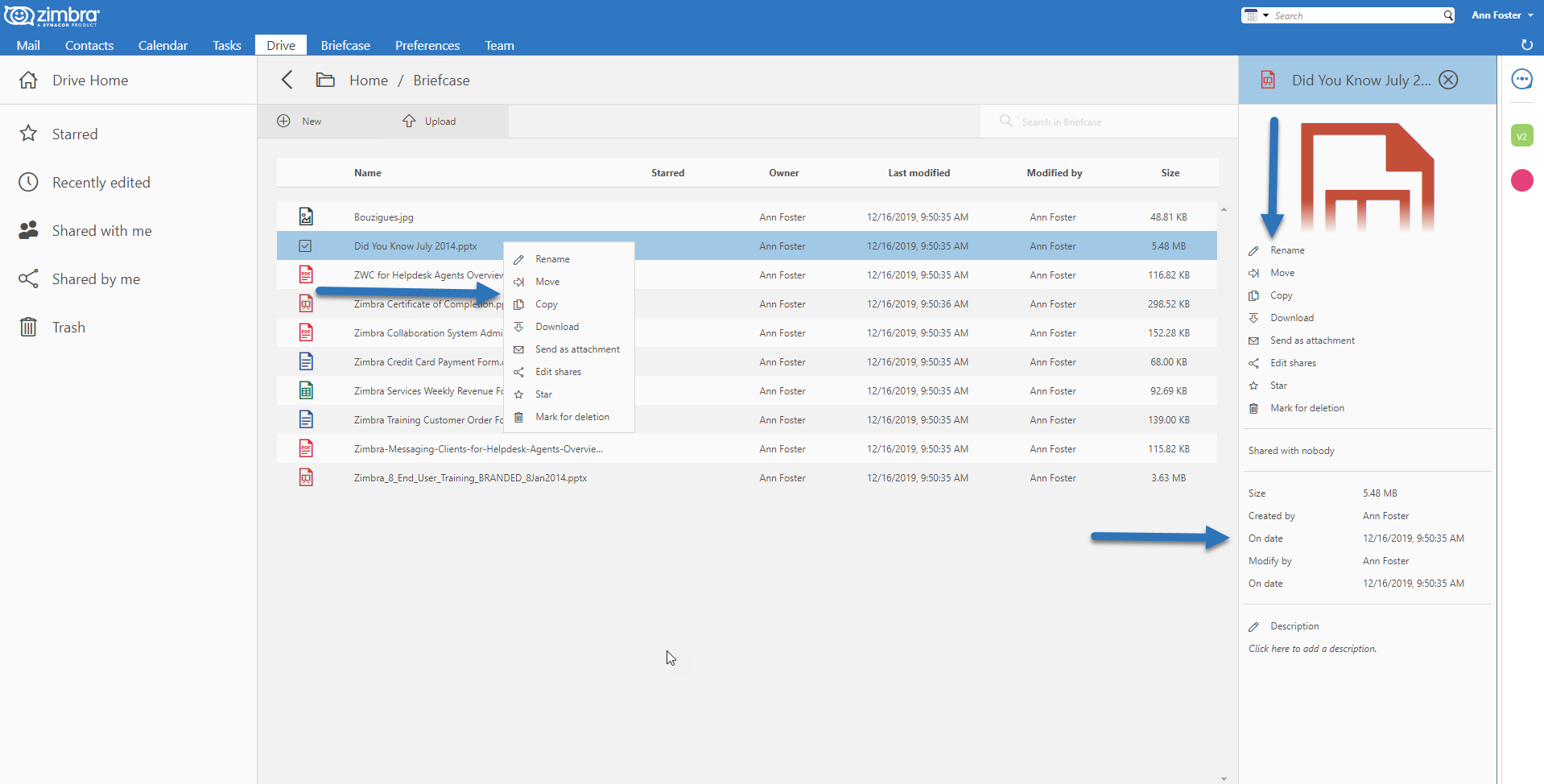The width and height of the screenshot is (1544, 784).
Task: Open the search type dropdown arrow
Action: (x=1265, y=15)
